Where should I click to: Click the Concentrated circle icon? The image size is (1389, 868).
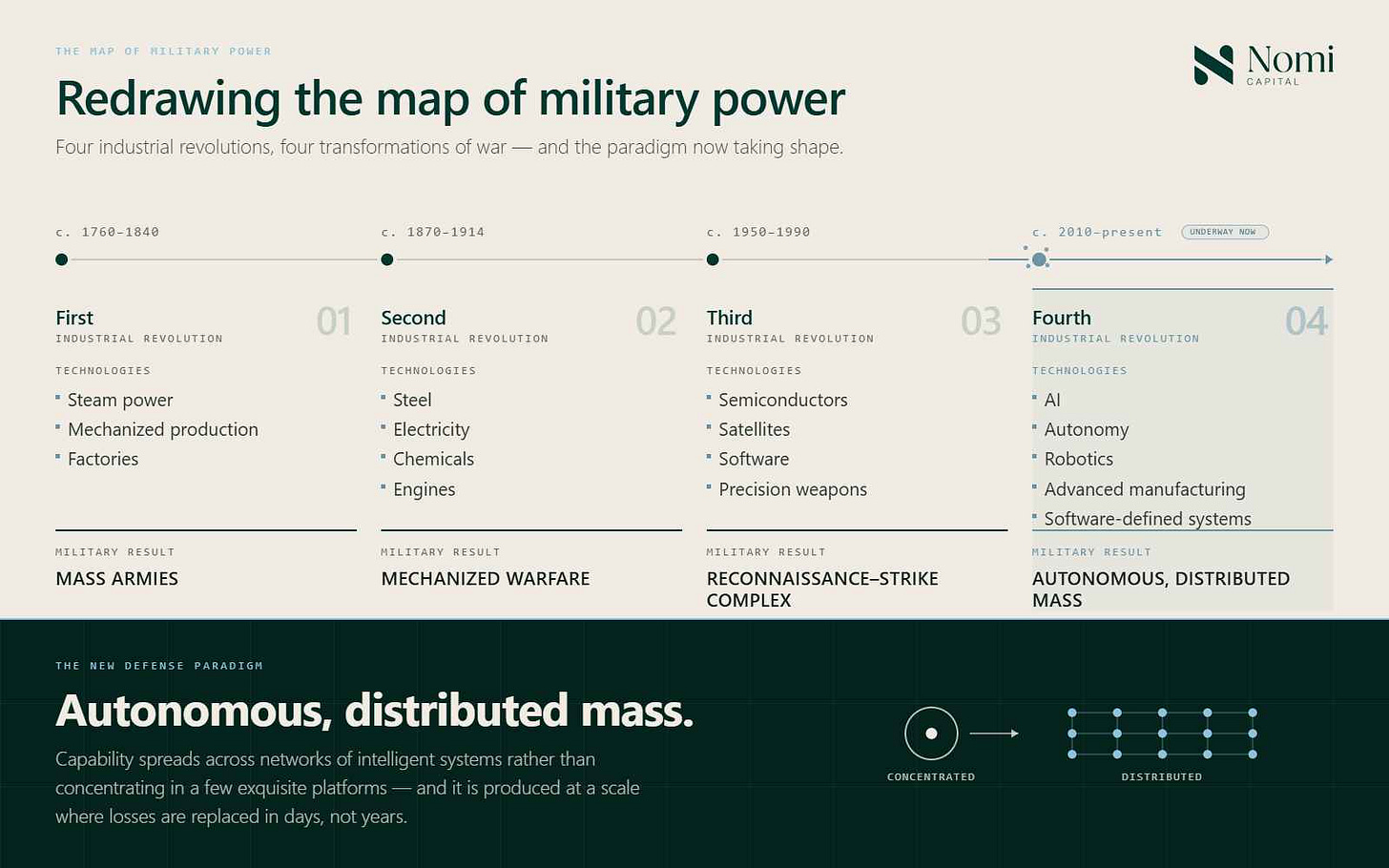point(931,734)
